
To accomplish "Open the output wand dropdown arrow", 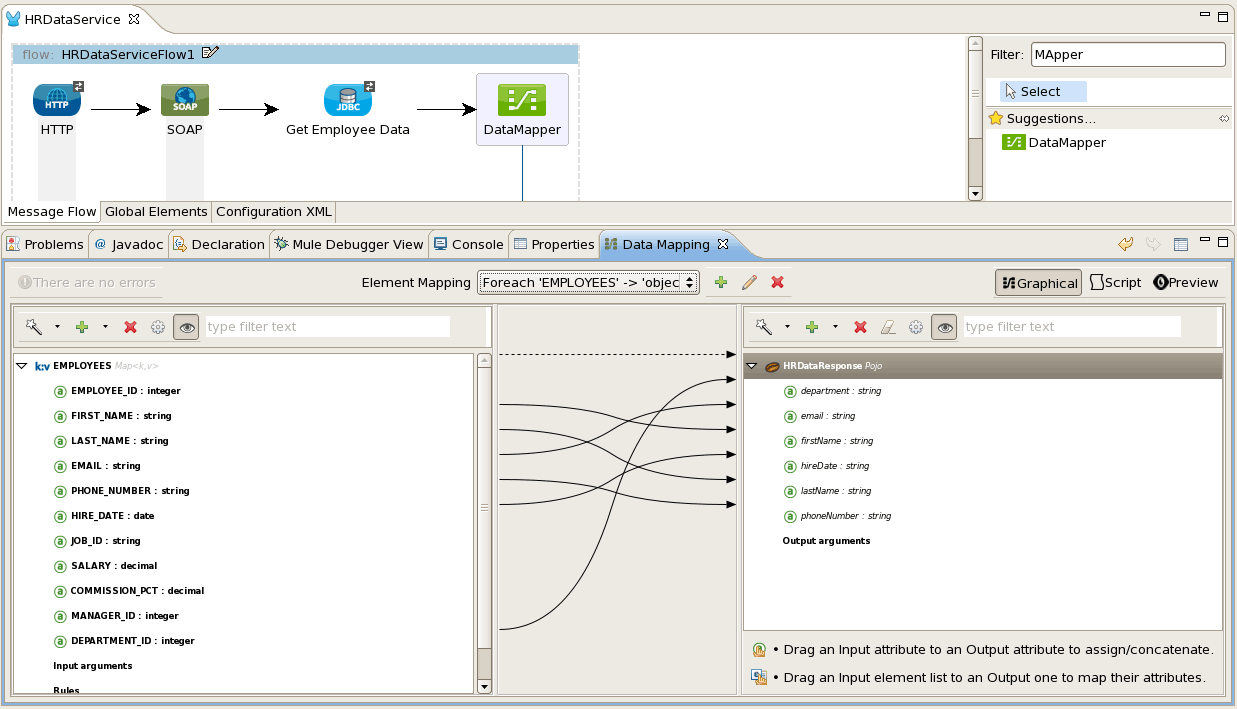I will (x=787, y=327).
